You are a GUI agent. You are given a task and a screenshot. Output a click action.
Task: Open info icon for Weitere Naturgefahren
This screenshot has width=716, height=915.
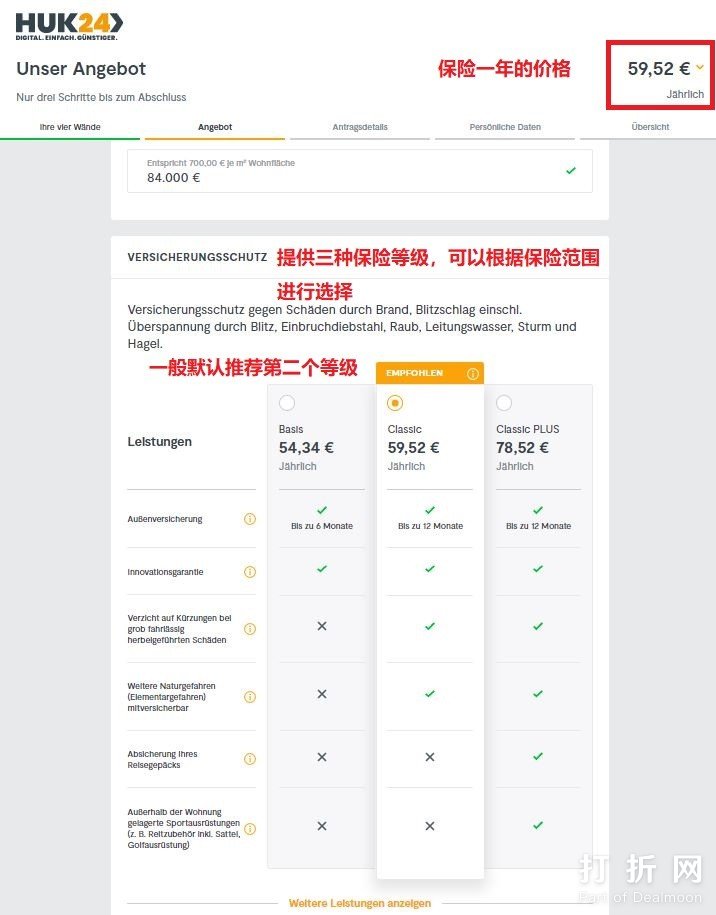[x=250, y=697]
